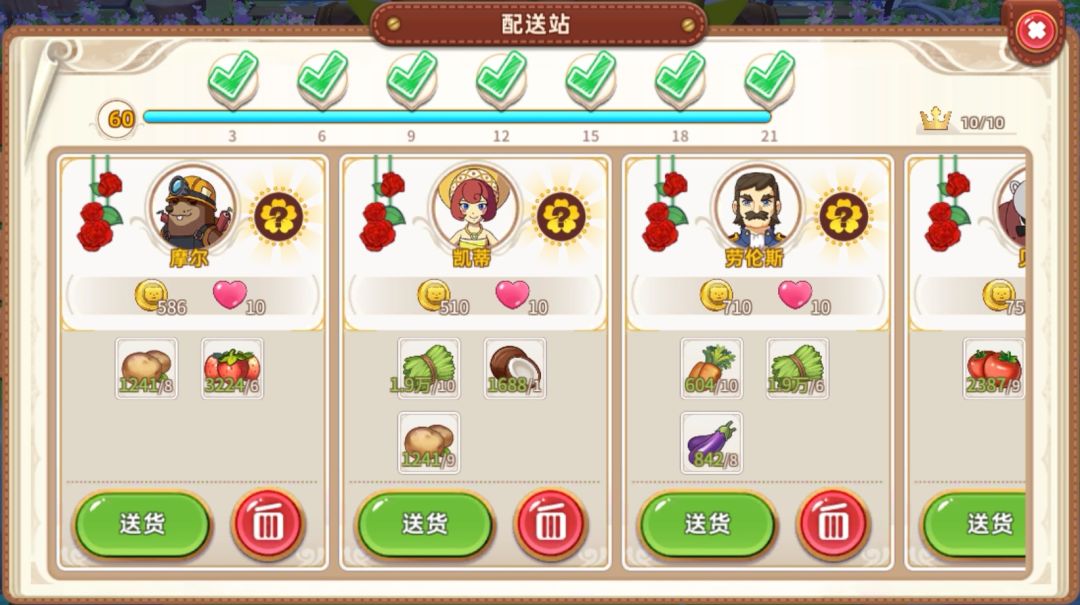
Task: Click the blue delivery progress bar
Action: click(457, 117)
